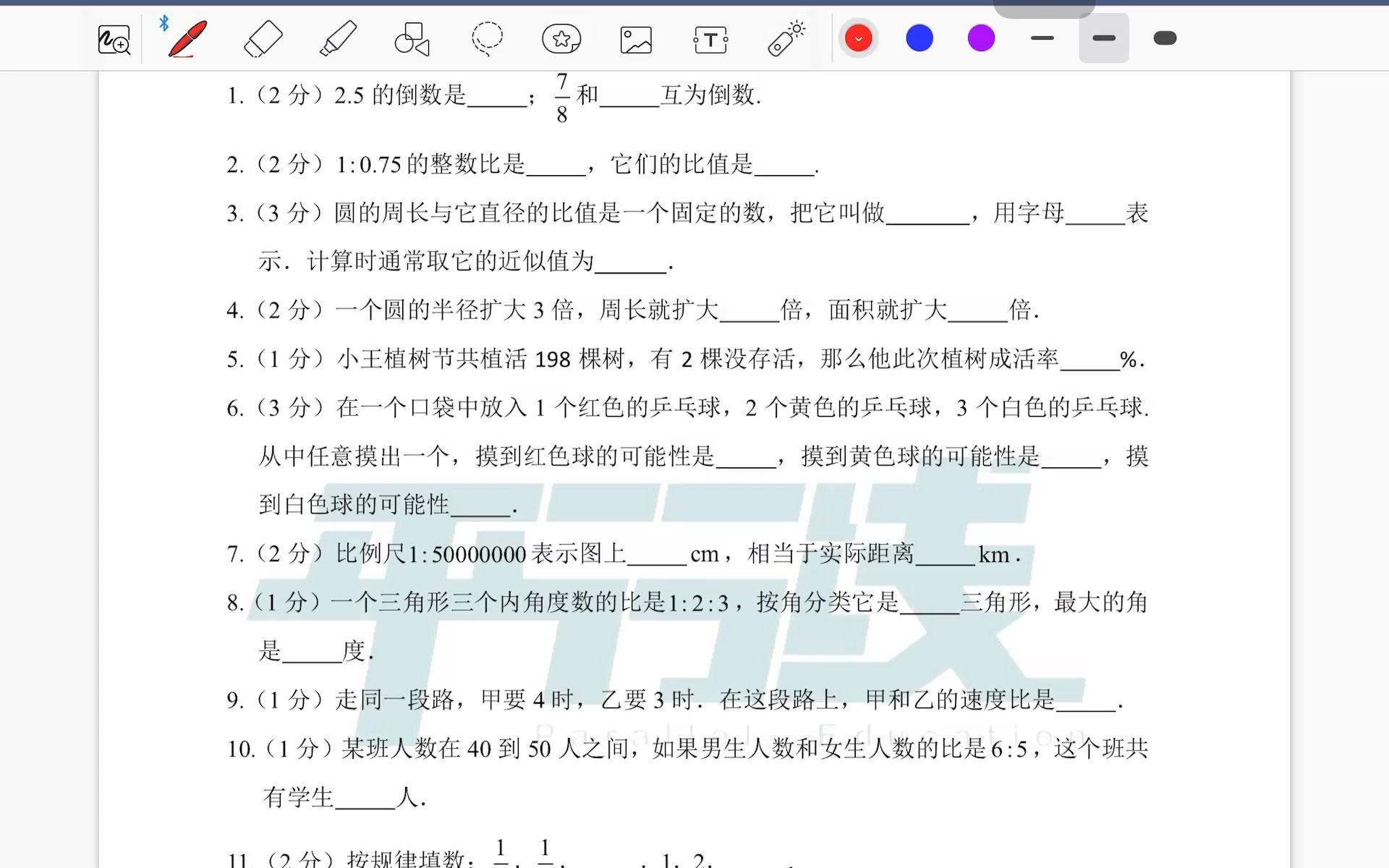This screenshot has width=1389, height=868.
Task: Choose the blue pen color
Action: tap(919, 38)
